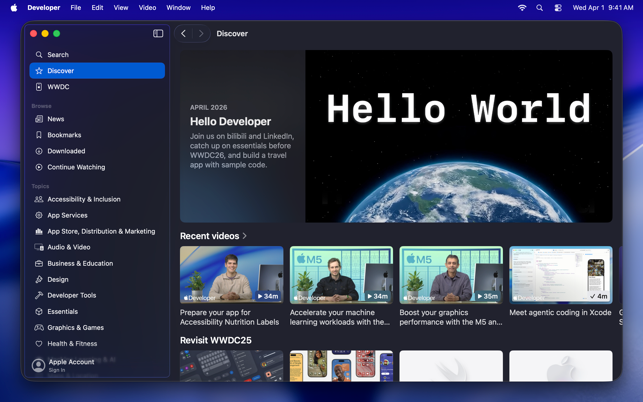Open the Developer app menu

[44, 8]
